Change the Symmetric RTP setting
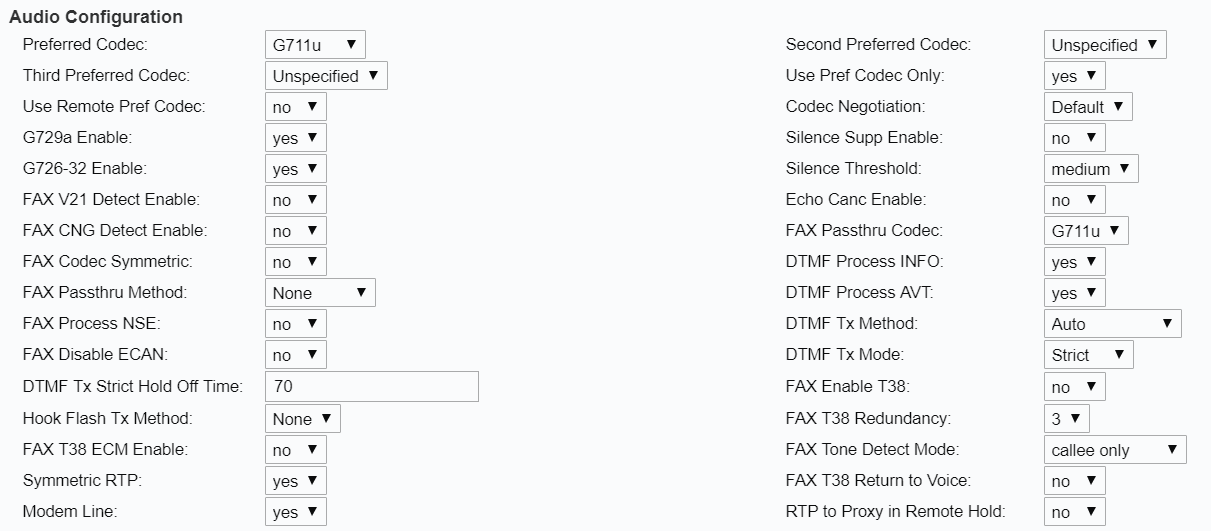1211x531 pixels. tap(295, 481)
